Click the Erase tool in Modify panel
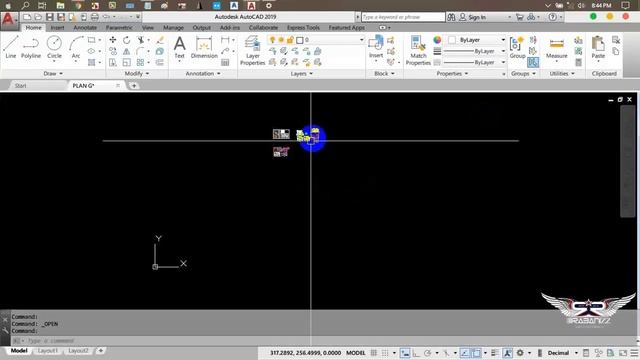Viewport: 640px width, 360px height. 160,40
